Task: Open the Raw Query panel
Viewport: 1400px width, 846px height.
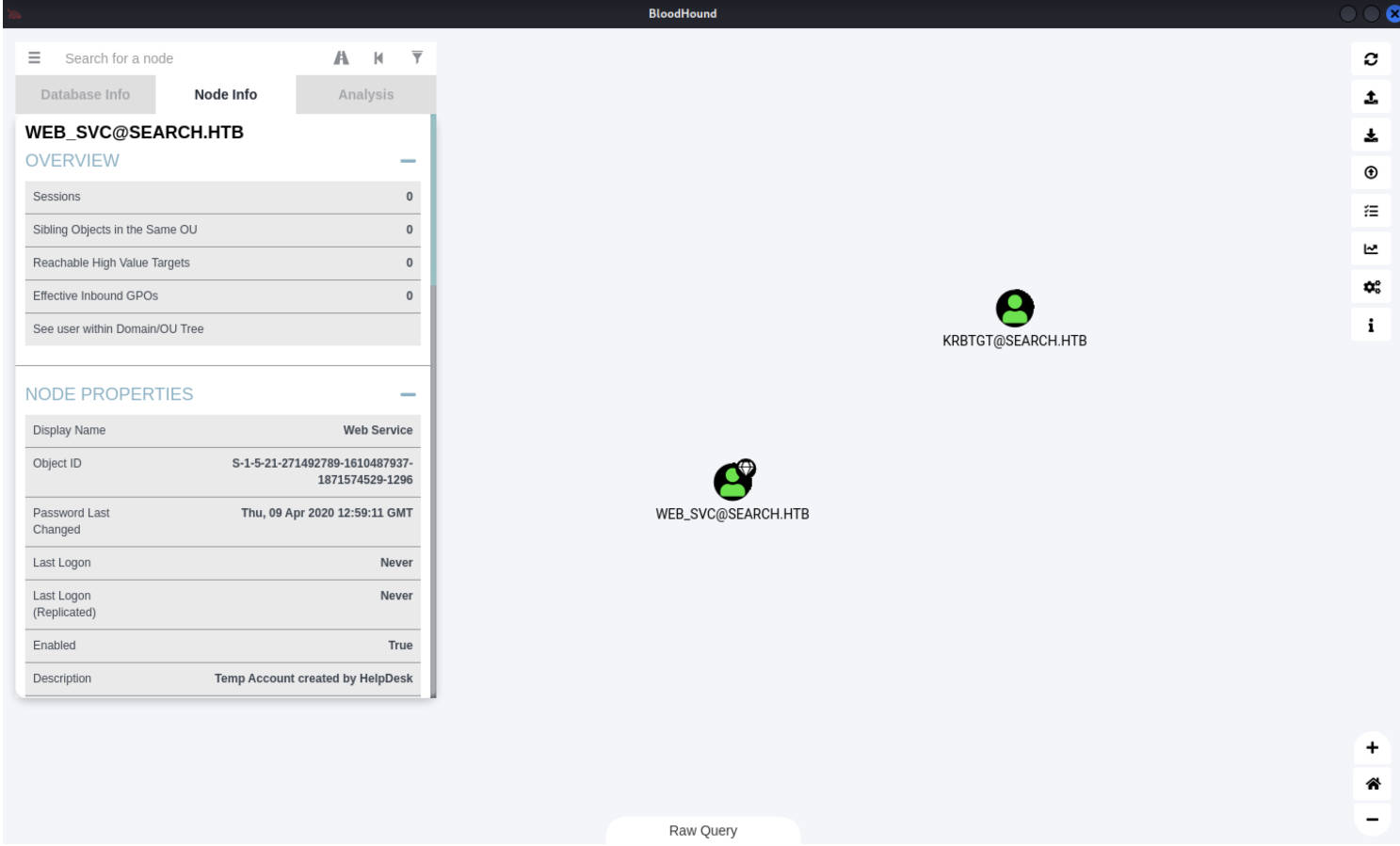Action: coord(703,830)
